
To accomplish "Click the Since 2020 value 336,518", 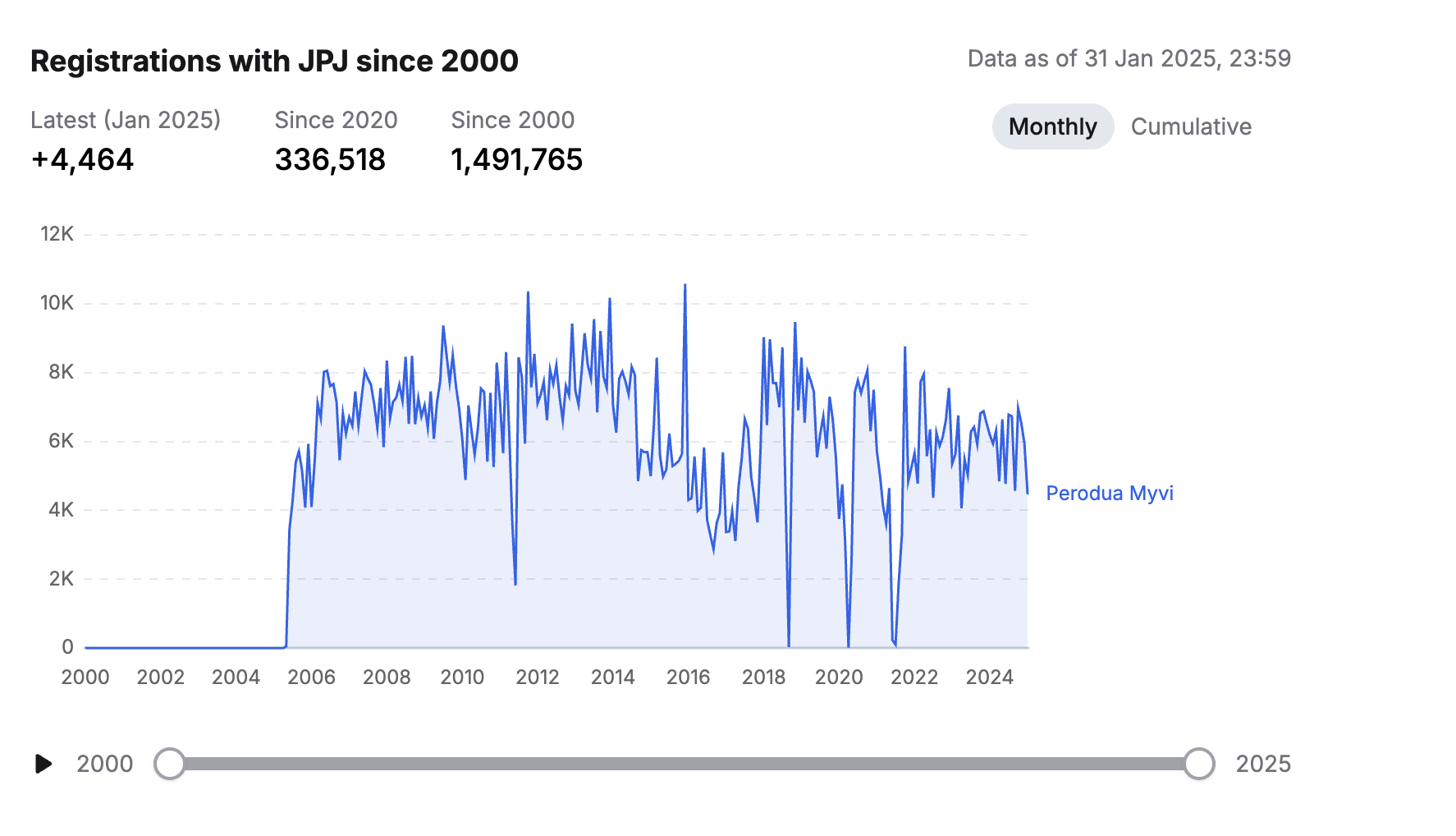I will coord(330,159).
